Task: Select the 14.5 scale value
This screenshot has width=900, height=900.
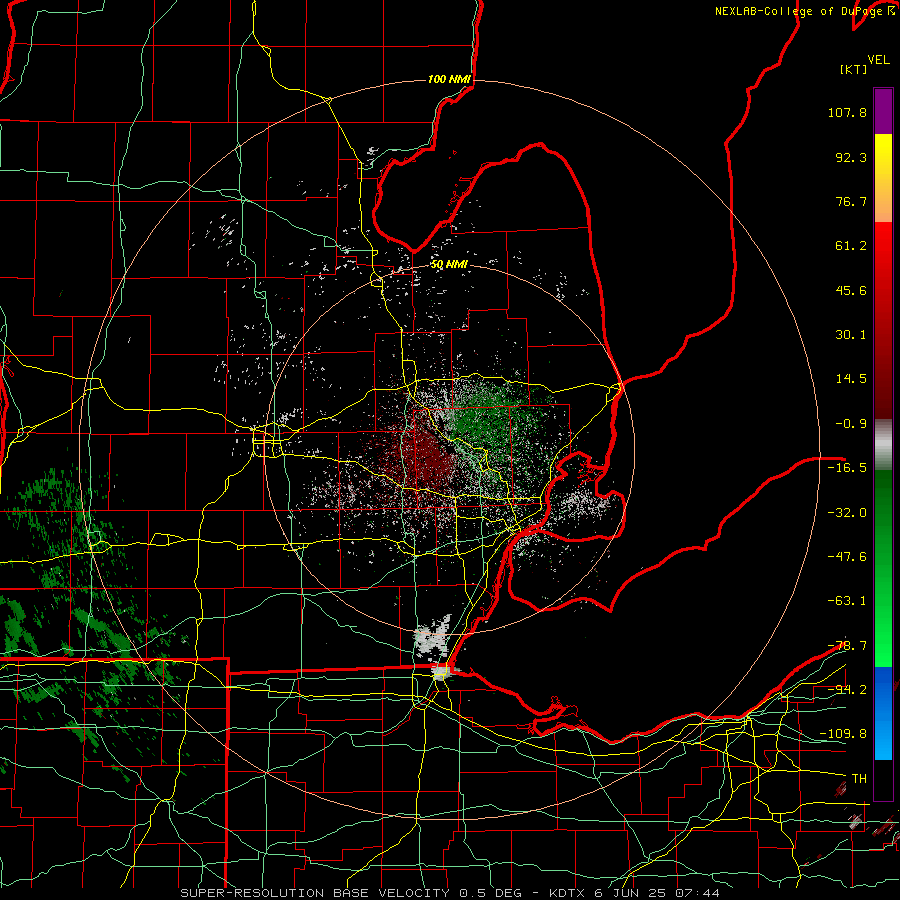Action: (851, 379)
